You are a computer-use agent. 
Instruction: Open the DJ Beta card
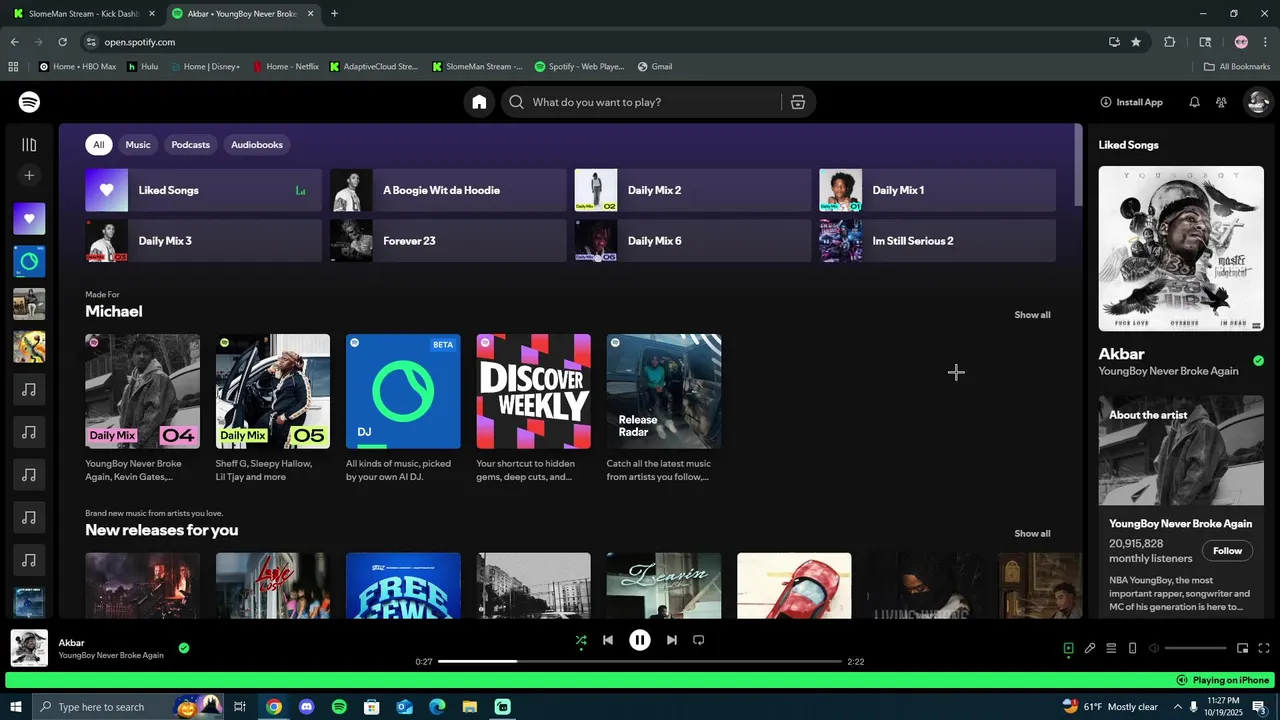click(x=403, y=391)
